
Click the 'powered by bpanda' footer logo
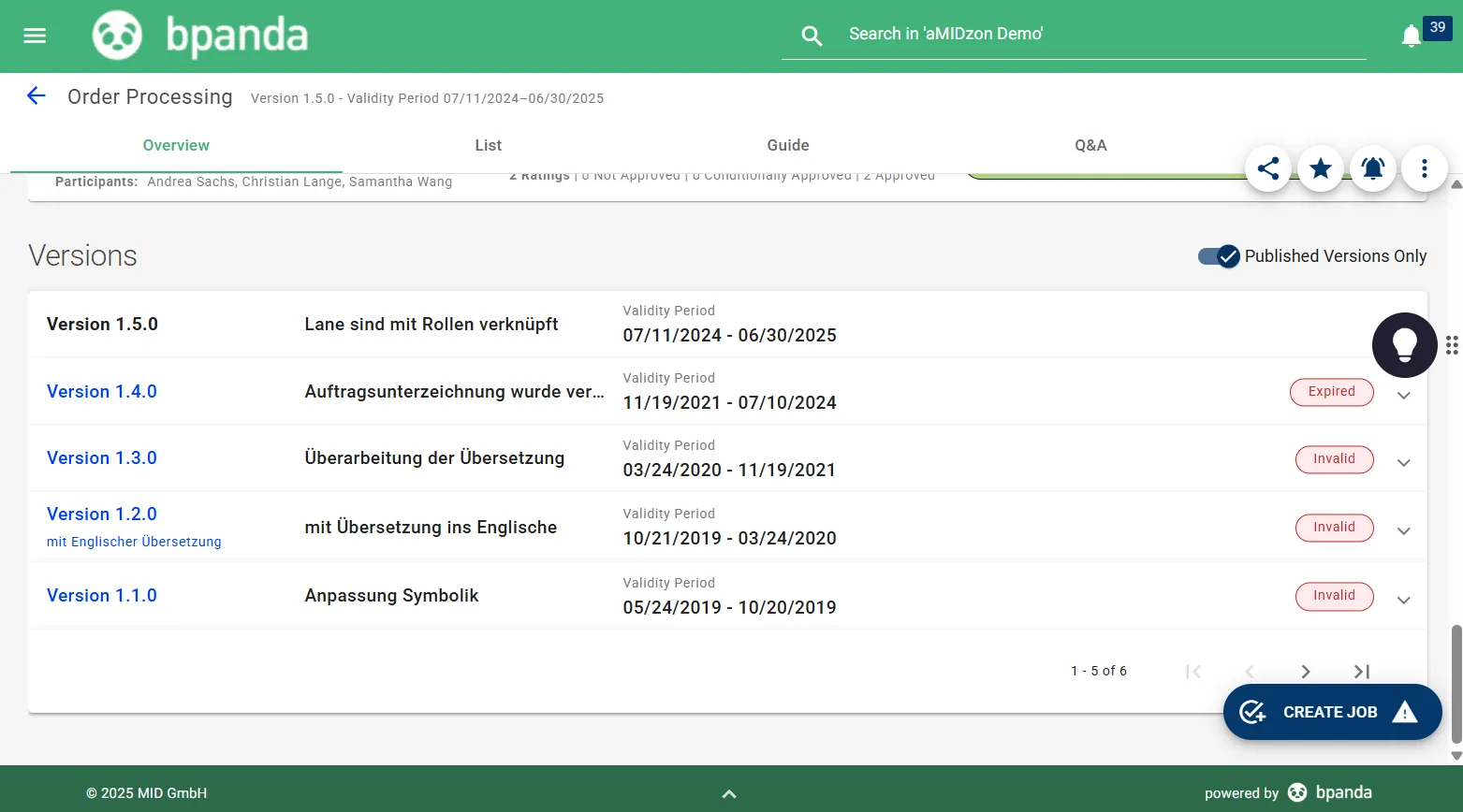click(x=1288, y=793)
